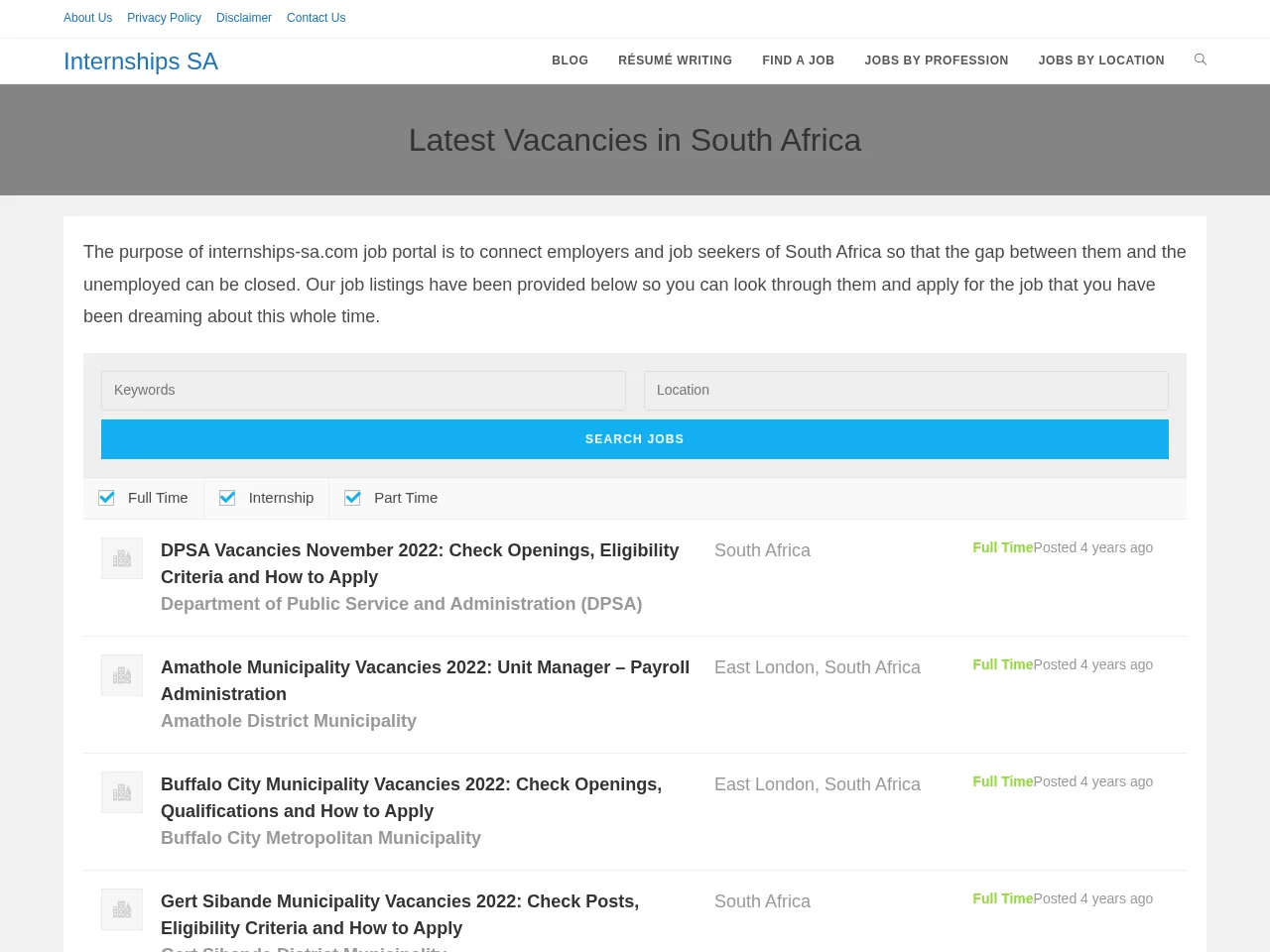Click East London location of Amathole listing
The width and height of the screenshot is (1270, 952).
pos(818,667)
